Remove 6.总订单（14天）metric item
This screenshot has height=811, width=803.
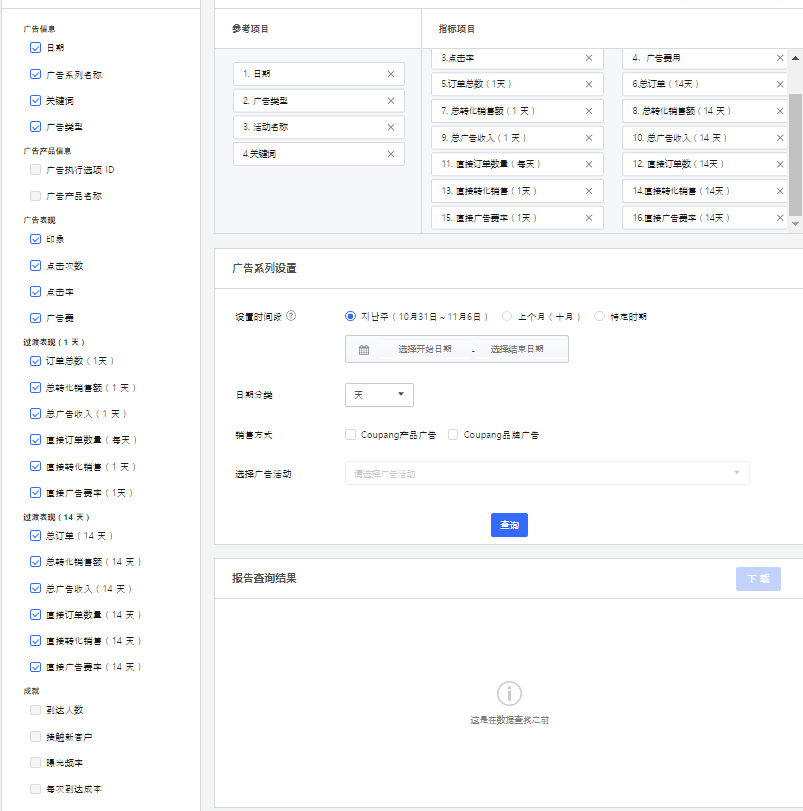point(780,84)
